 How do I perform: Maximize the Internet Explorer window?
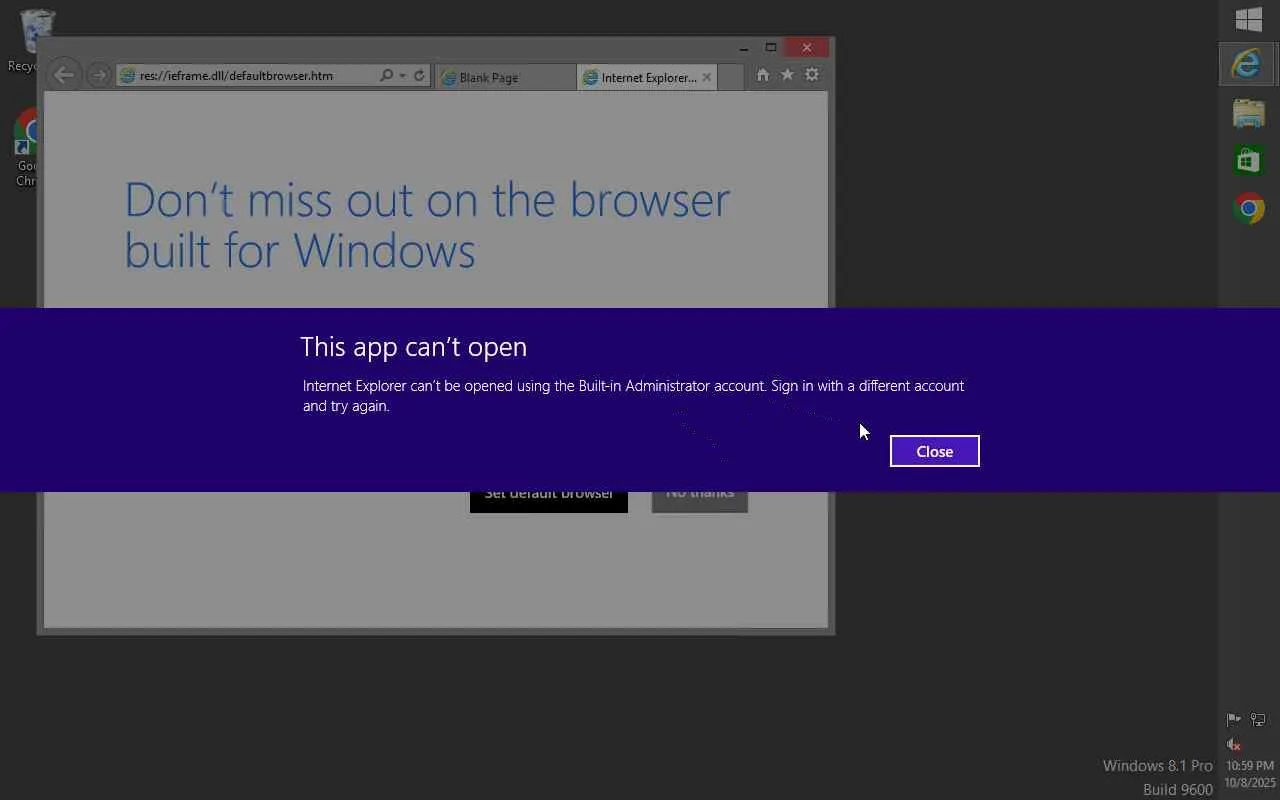[771, 48]
